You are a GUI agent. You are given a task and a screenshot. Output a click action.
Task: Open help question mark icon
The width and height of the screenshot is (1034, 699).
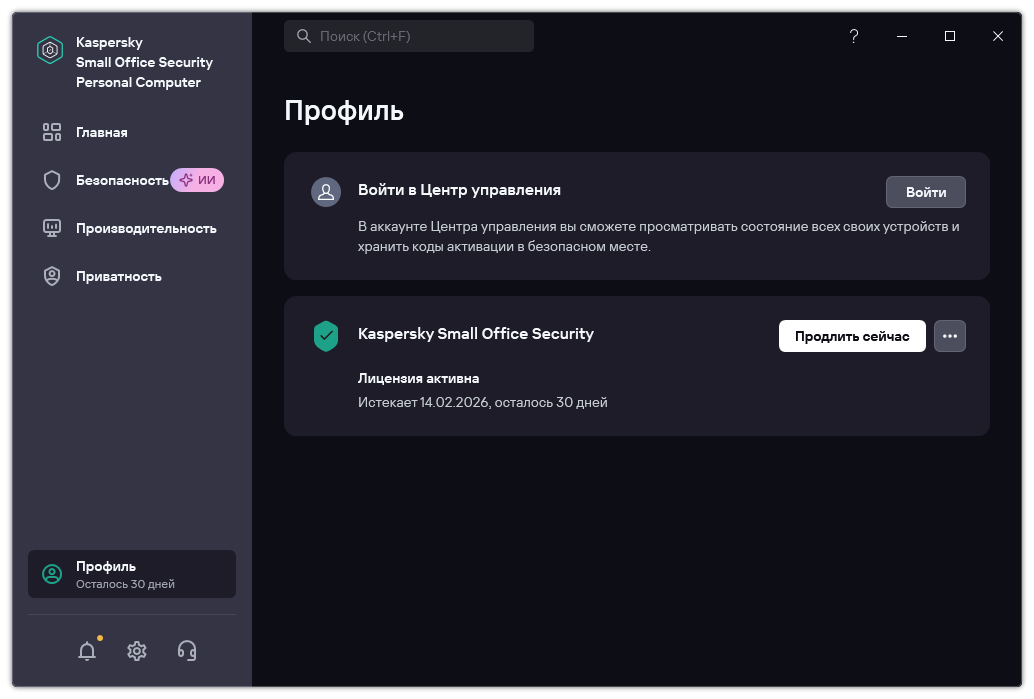pyautogui.click(x=854, y=36)
